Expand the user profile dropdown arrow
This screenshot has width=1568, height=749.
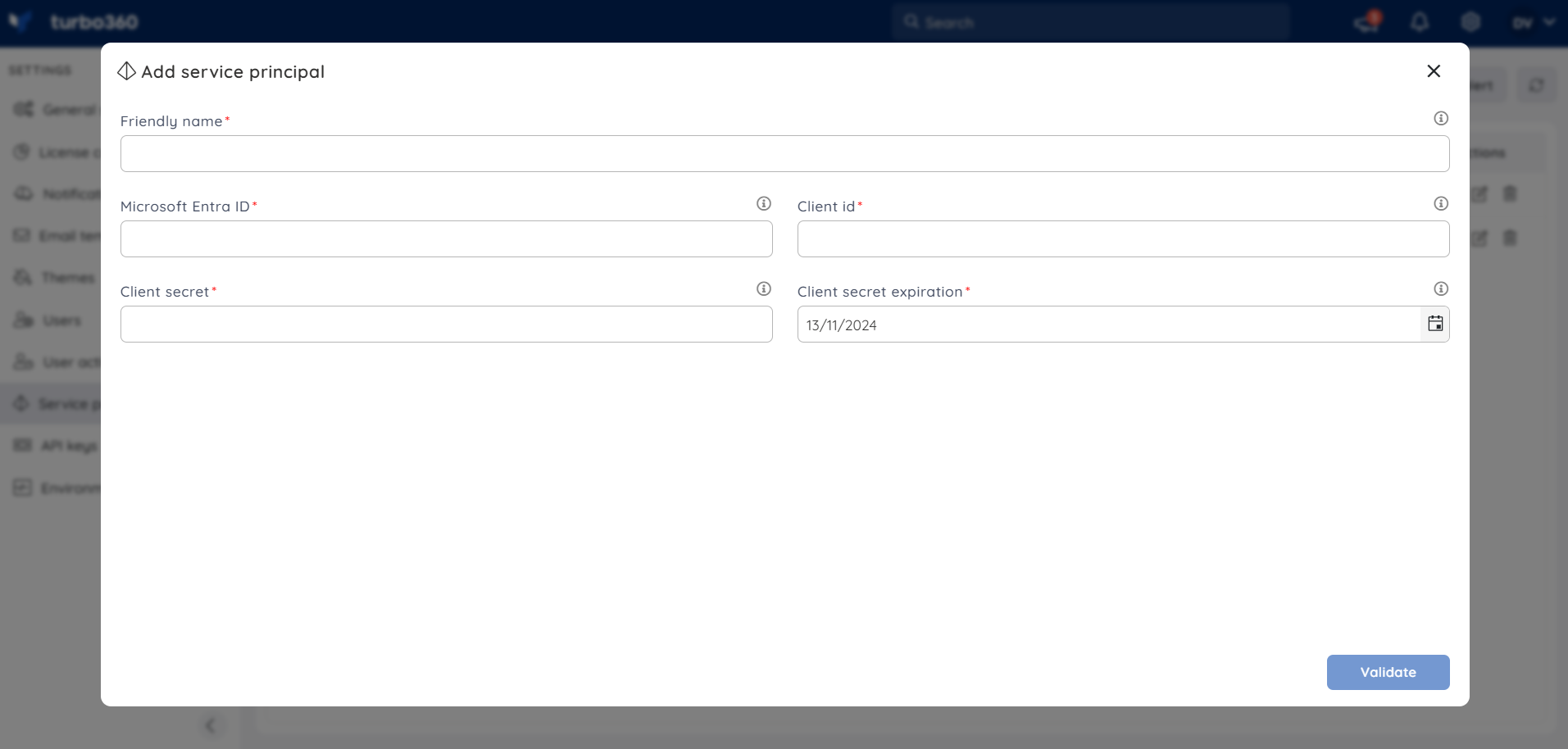pos(1548,22)
